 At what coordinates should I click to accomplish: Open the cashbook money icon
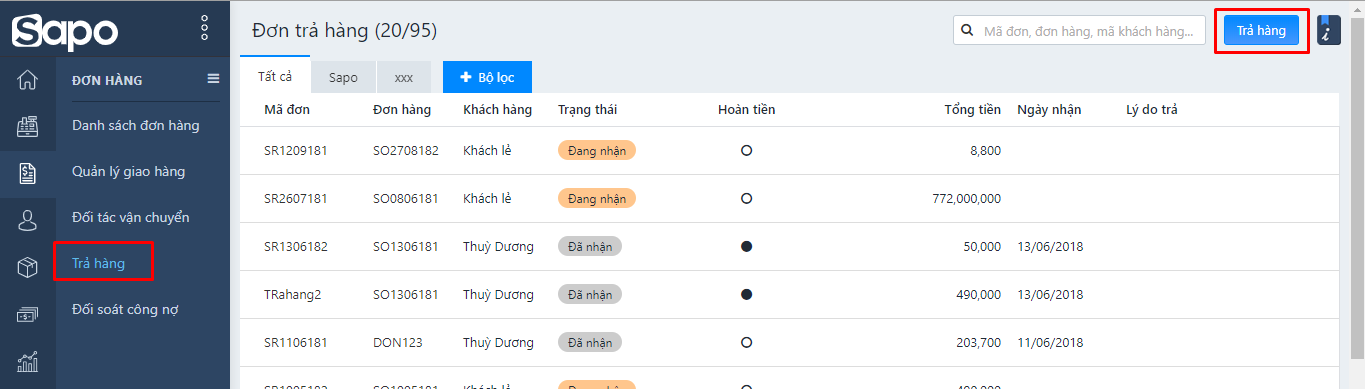[x=28, y=314]
